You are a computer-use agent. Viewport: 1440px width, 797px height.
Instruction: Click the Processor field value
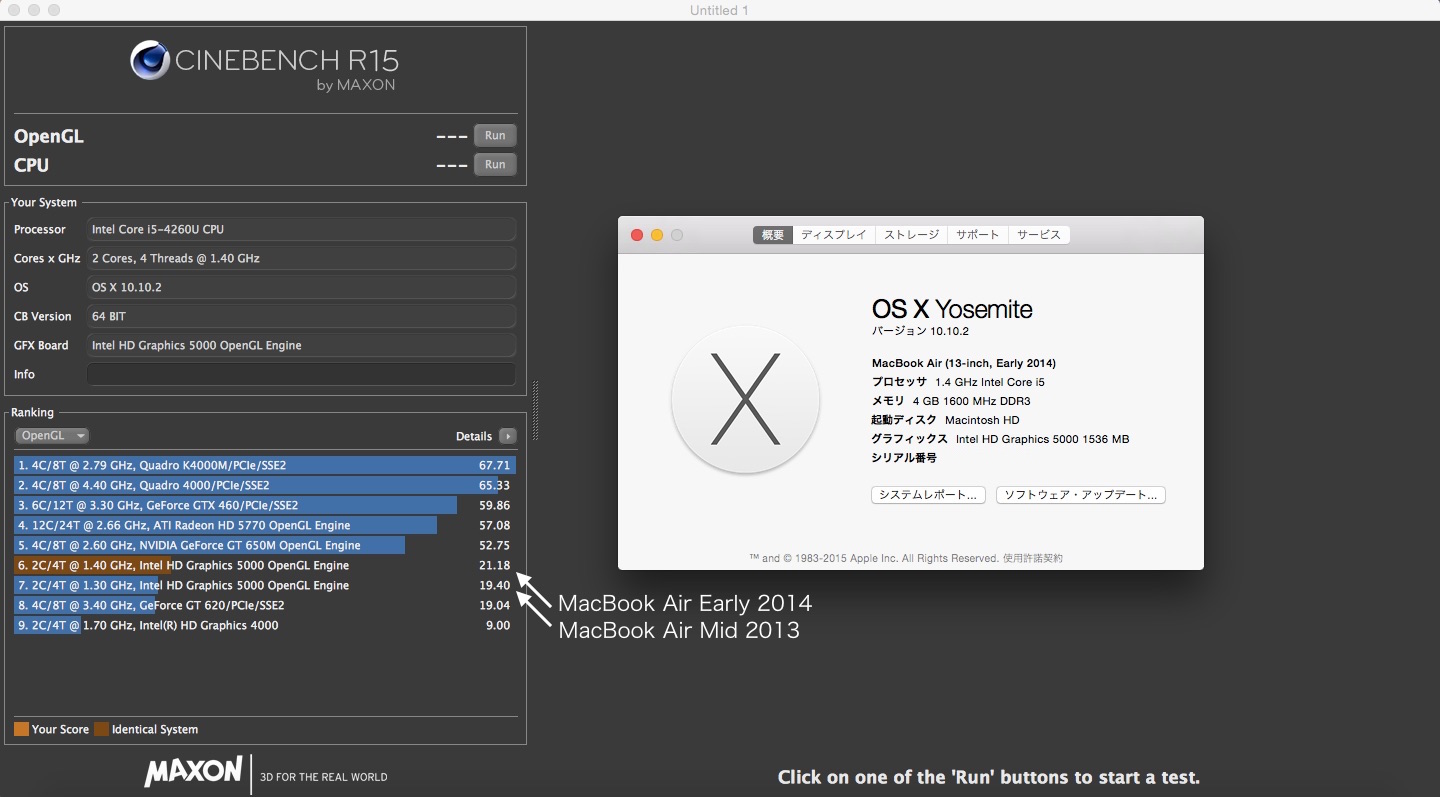301,229
